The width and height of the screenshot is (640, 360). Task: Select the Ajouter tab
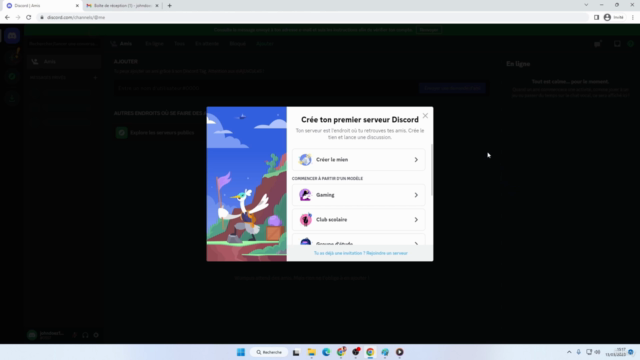point(264,44)
